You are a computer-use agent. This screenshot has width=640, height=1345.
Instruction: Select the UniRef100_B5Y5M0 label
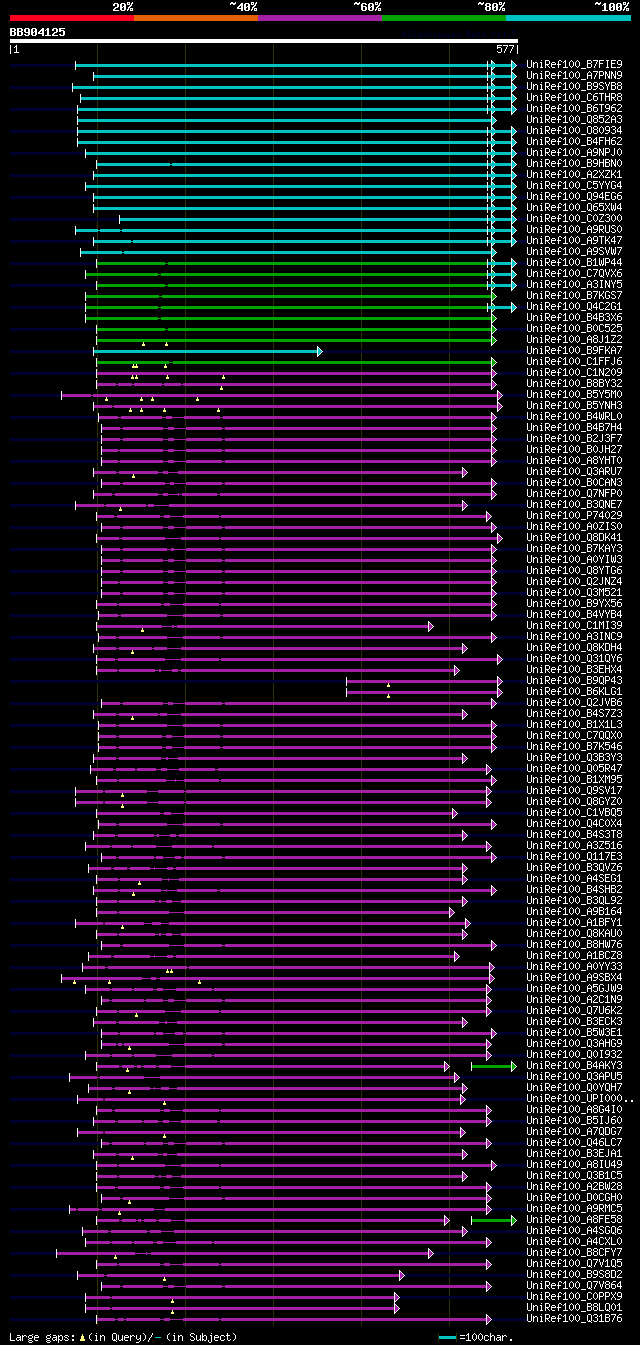(x=574, y=394)
